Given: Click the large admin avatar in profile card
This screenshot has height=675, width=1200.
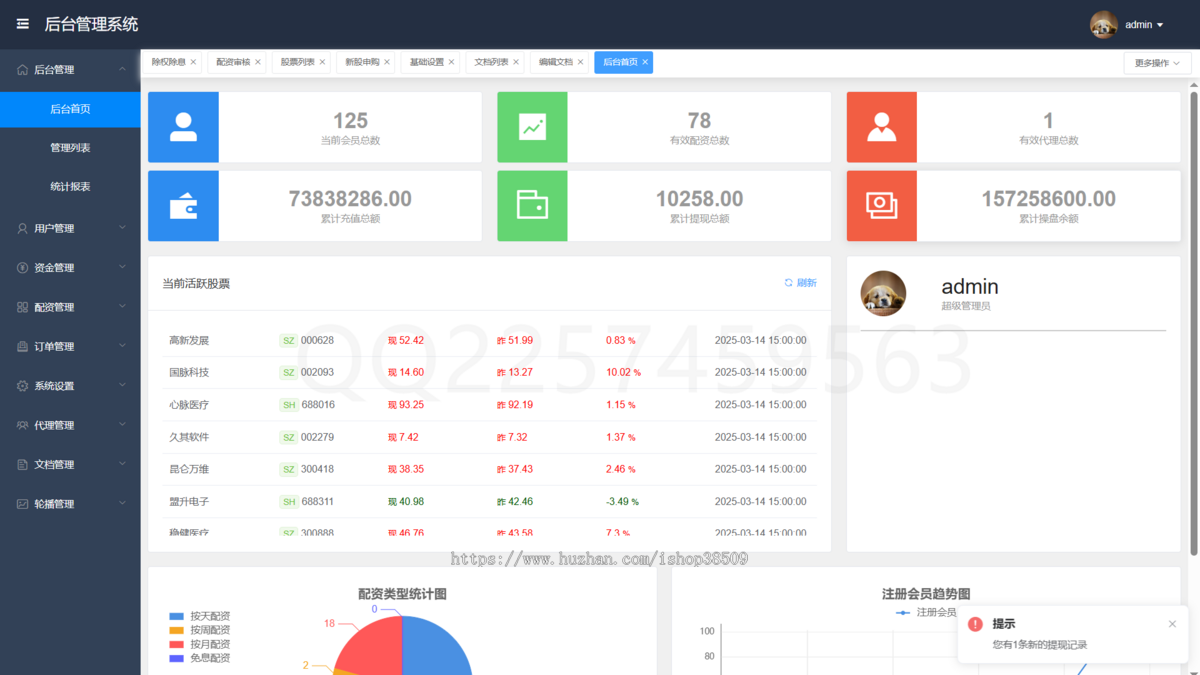Looking at the screenshot, I should click(x=883, y=293).
